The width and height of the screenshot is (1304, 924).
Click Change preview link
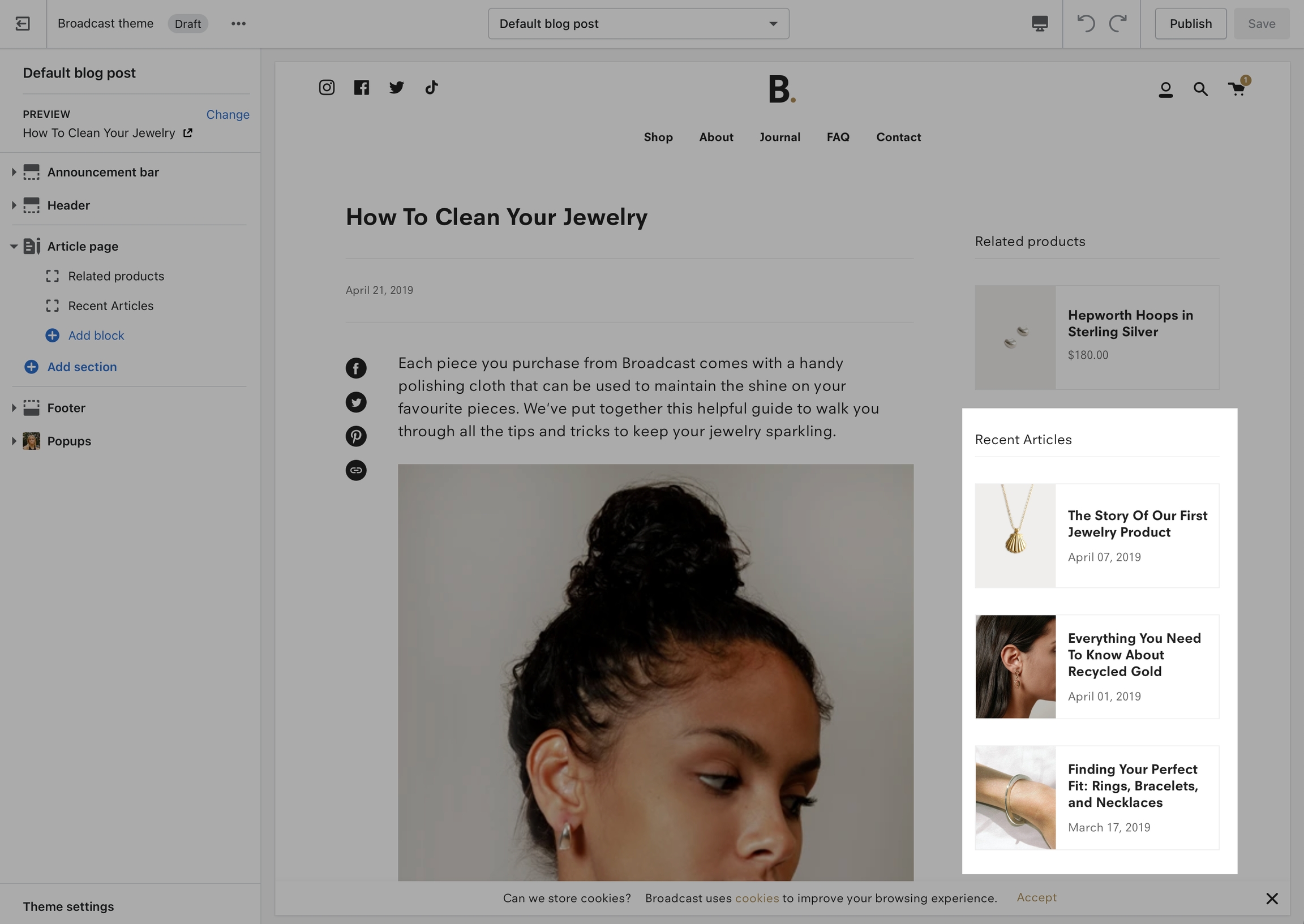click(228, 114)
